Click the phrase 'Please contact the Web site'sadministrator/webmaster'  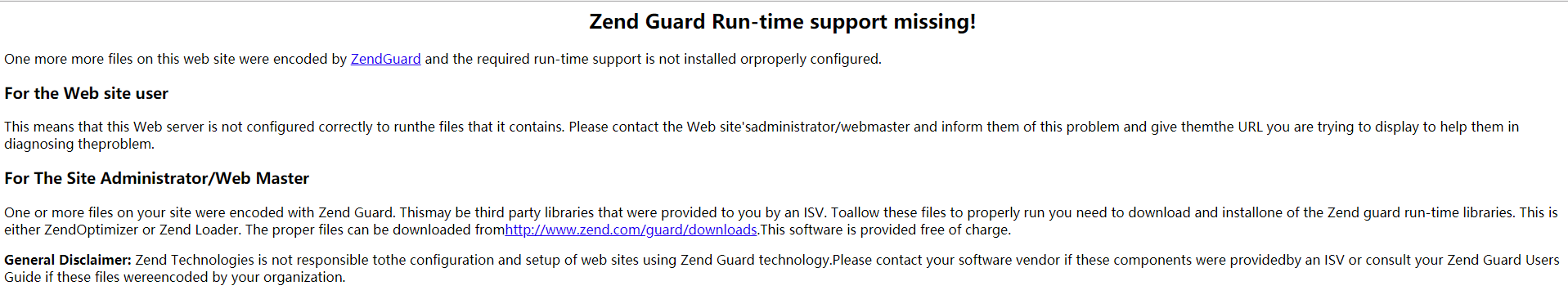click(739, 127)
